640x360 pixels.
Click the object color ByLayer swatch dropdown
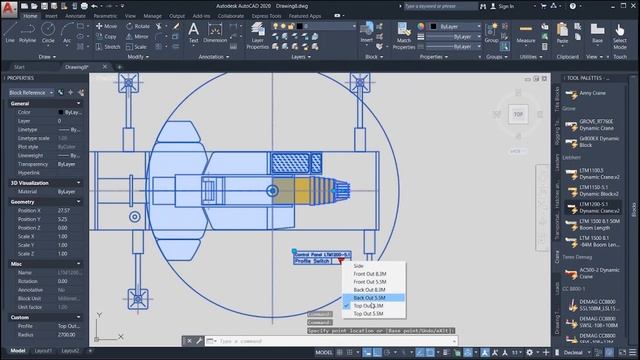(456, 27)
